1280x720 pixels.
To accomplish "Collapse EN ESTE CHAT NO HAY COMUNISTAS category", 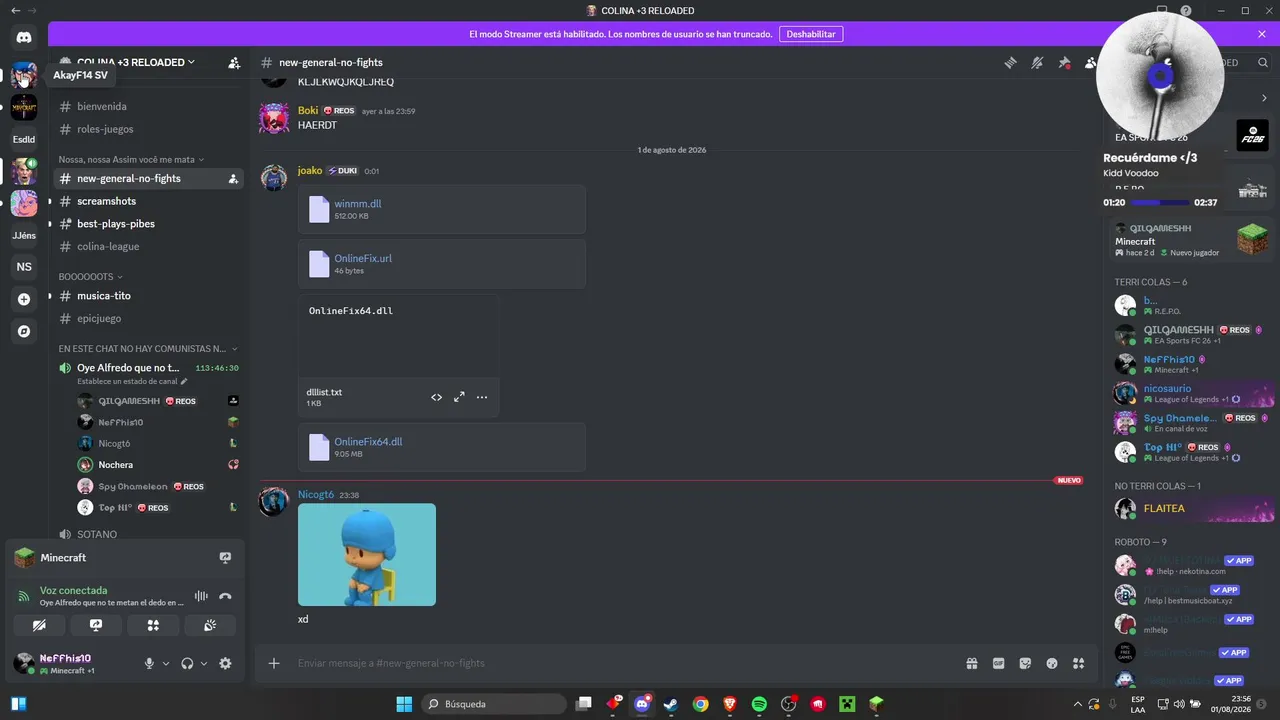I will point(148,349).
